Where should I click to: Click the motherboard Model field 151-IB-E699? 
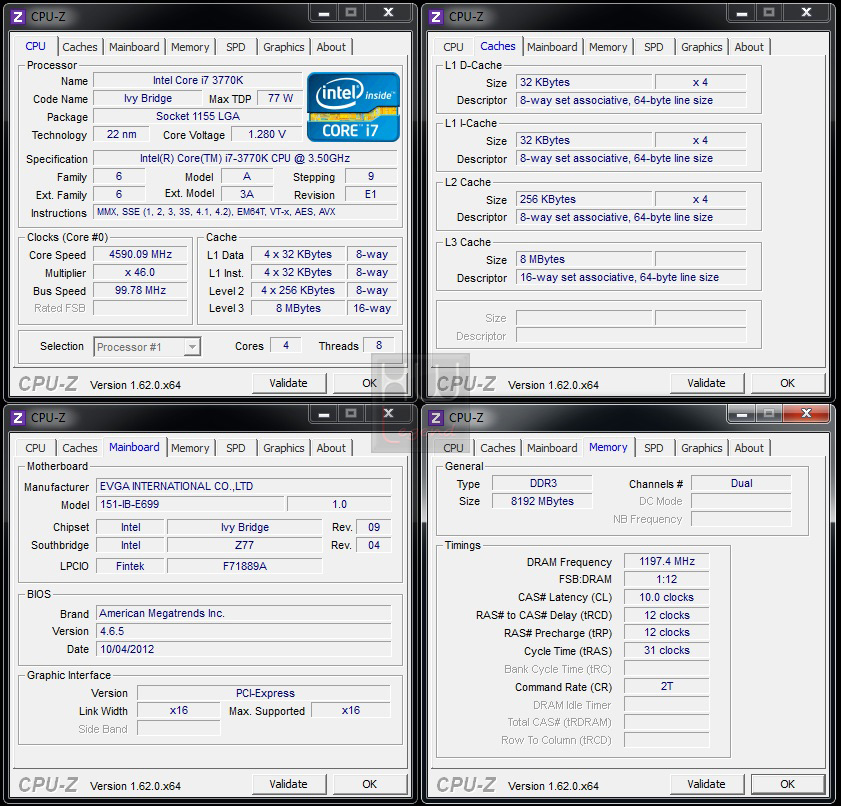(190, 504)
